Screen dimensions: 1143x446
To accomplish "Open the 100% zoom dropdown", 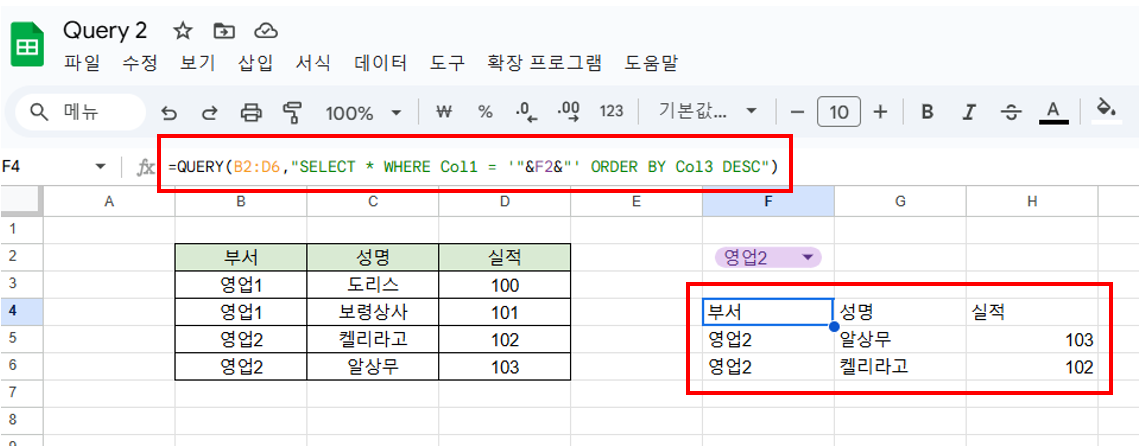I will [x=363, y=113].
